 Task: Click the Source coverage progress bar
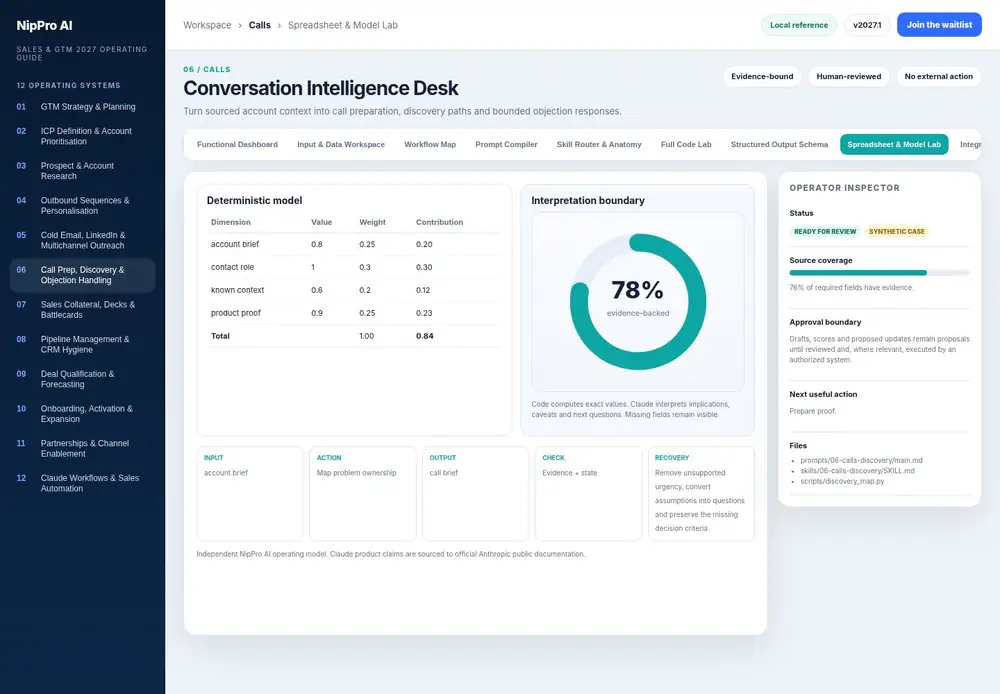879,273
